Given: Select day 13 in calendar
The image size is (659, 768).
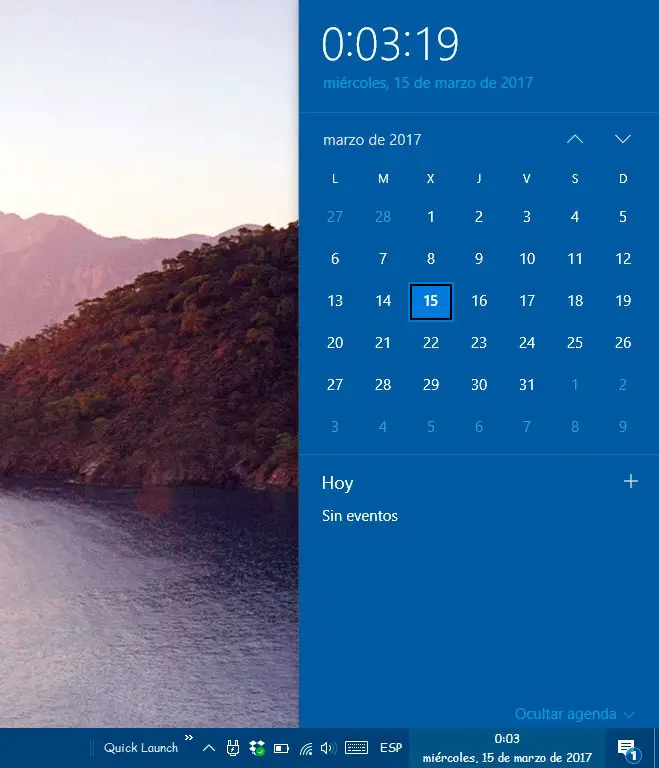Looking at the screenshot, I should tap(335, 301).
